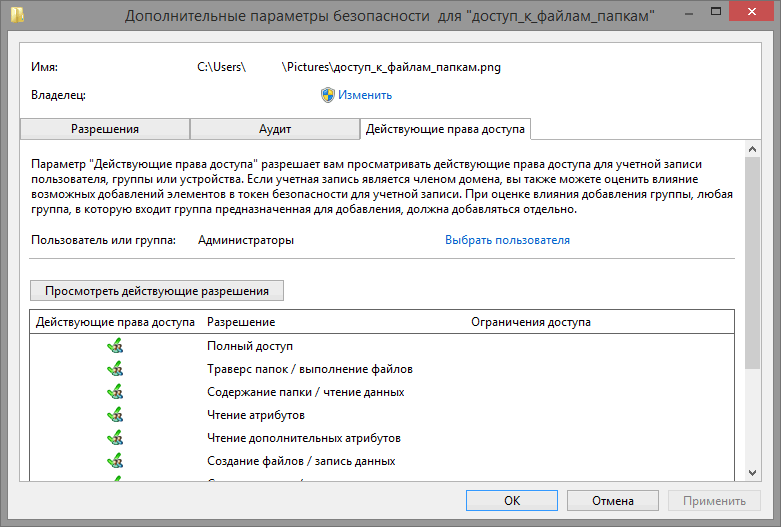Click the shield icon next to Изменить

pos(327,95)
